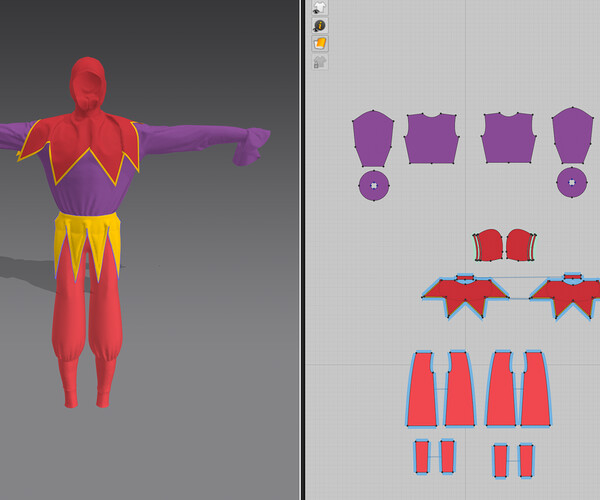Image resolution: width=600 pixels, height=500 pixels.
Task: Click the orange texture surface icon
Action: click(320, 44)
